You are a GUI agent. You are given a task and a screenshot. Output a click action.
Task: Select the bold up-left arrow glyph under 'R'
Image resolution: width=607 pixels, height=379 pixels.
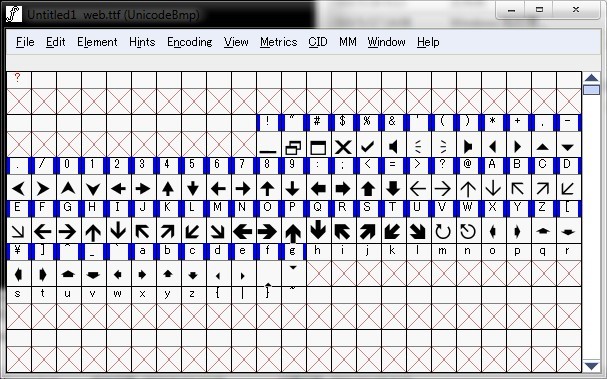343,230
